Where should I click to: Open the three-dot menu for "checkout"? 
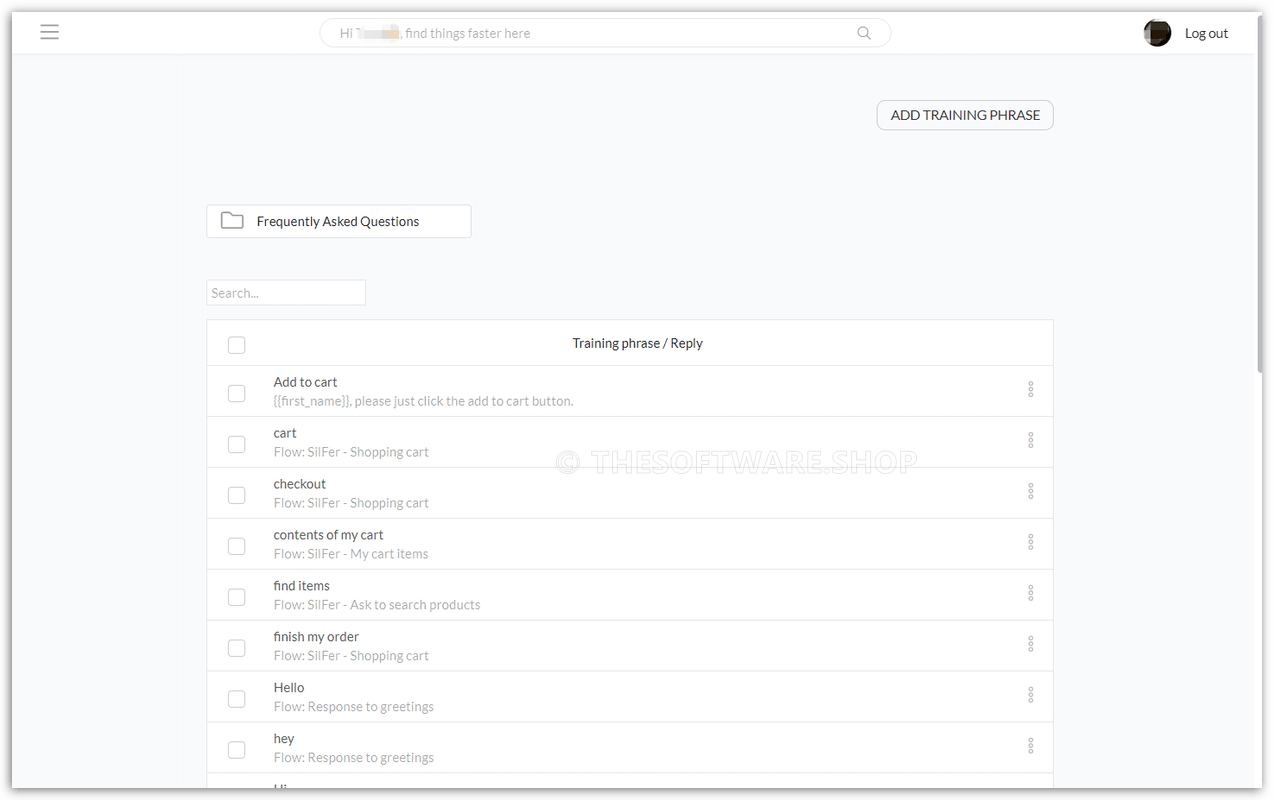pyautogui.click(x=1031, y=491)
